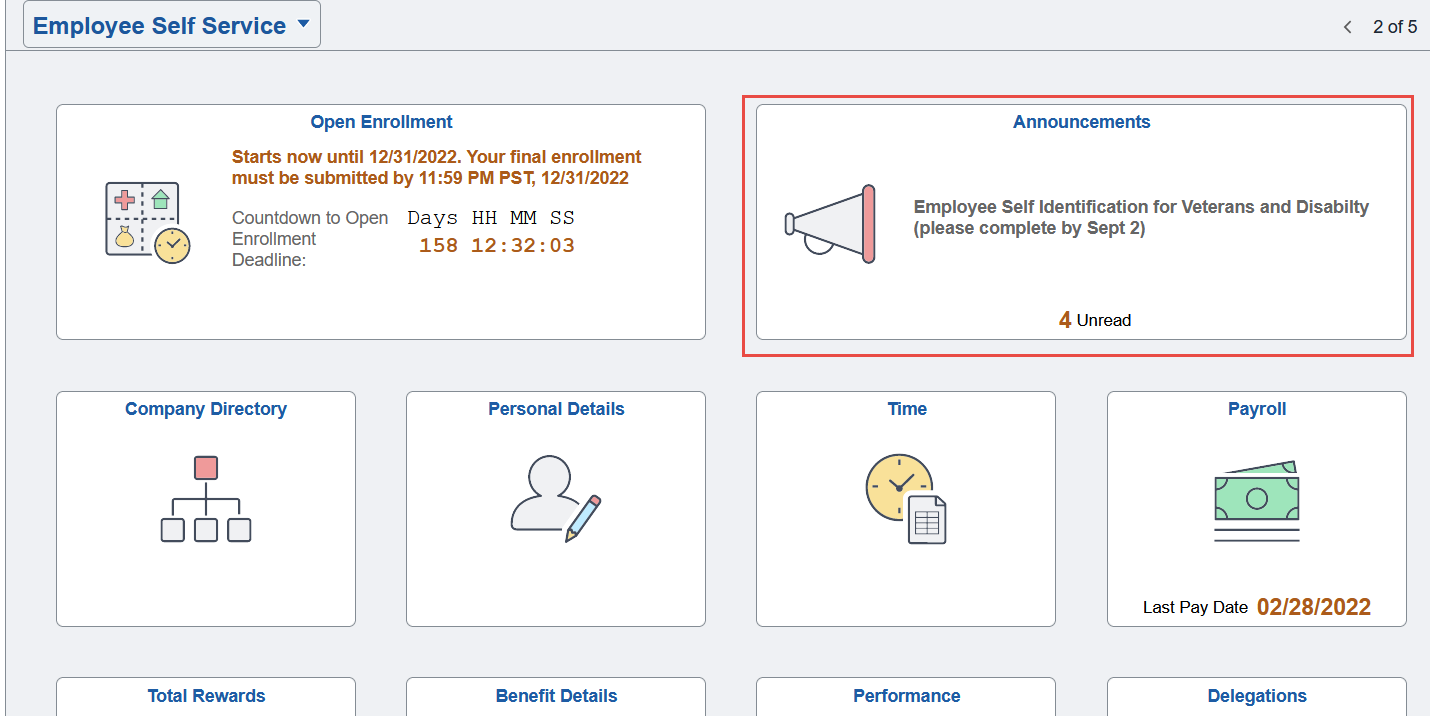Click the Payroll money icon
The height and width of the screenshot is (716, 1430).
point(1257,501)
